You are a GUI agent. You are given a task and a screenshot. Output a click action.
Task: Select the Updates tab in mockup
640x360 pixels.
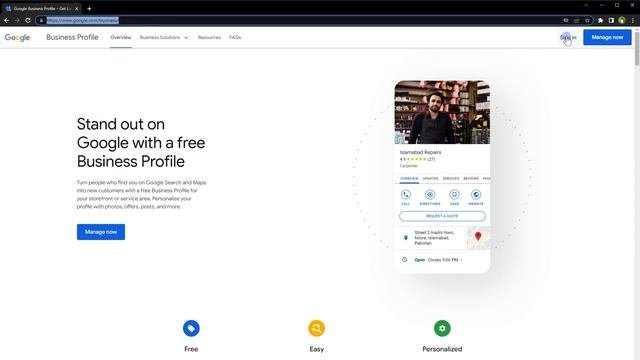pos(430,179)
